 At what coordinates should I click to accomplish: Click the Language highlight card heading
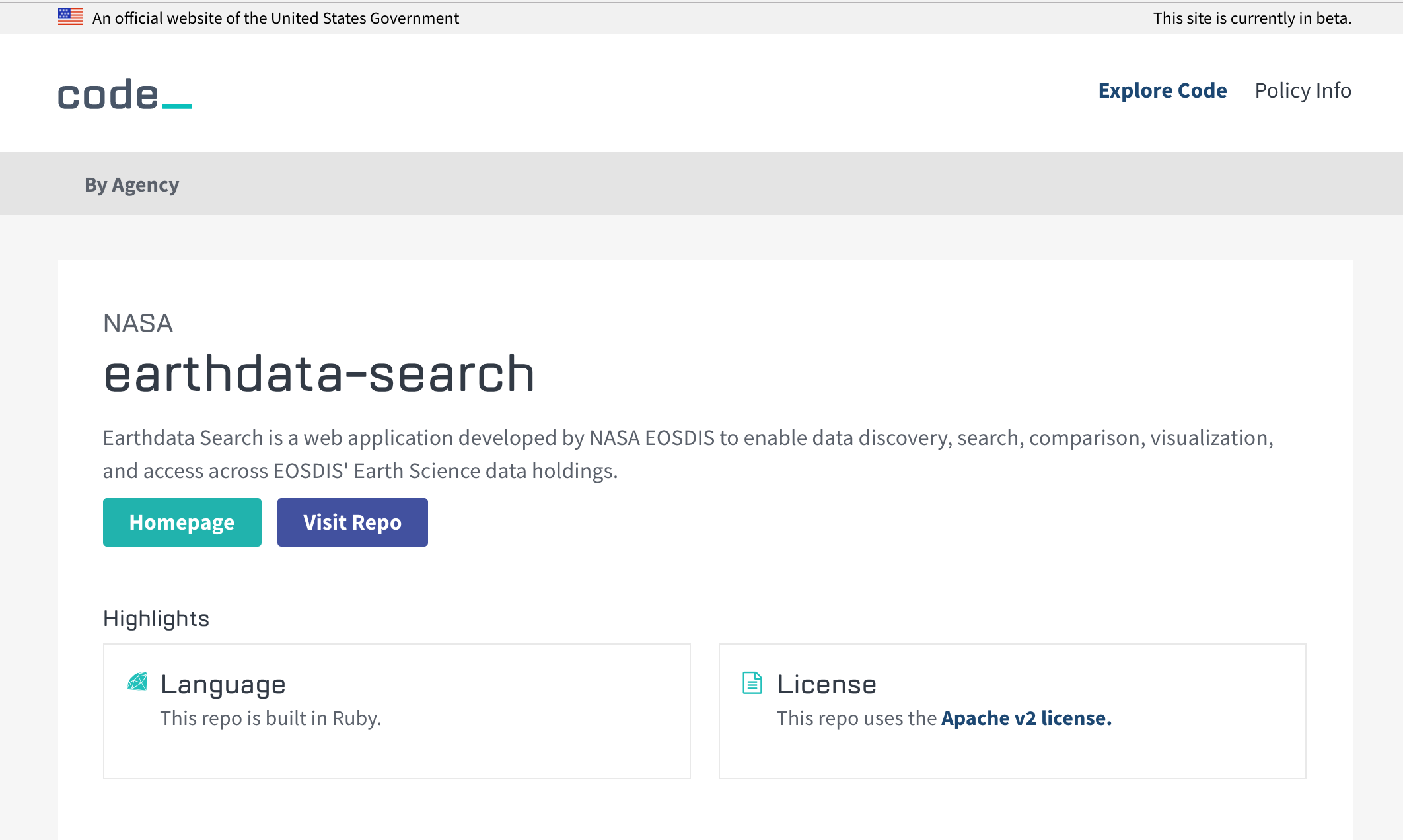[x=223, y=684]
